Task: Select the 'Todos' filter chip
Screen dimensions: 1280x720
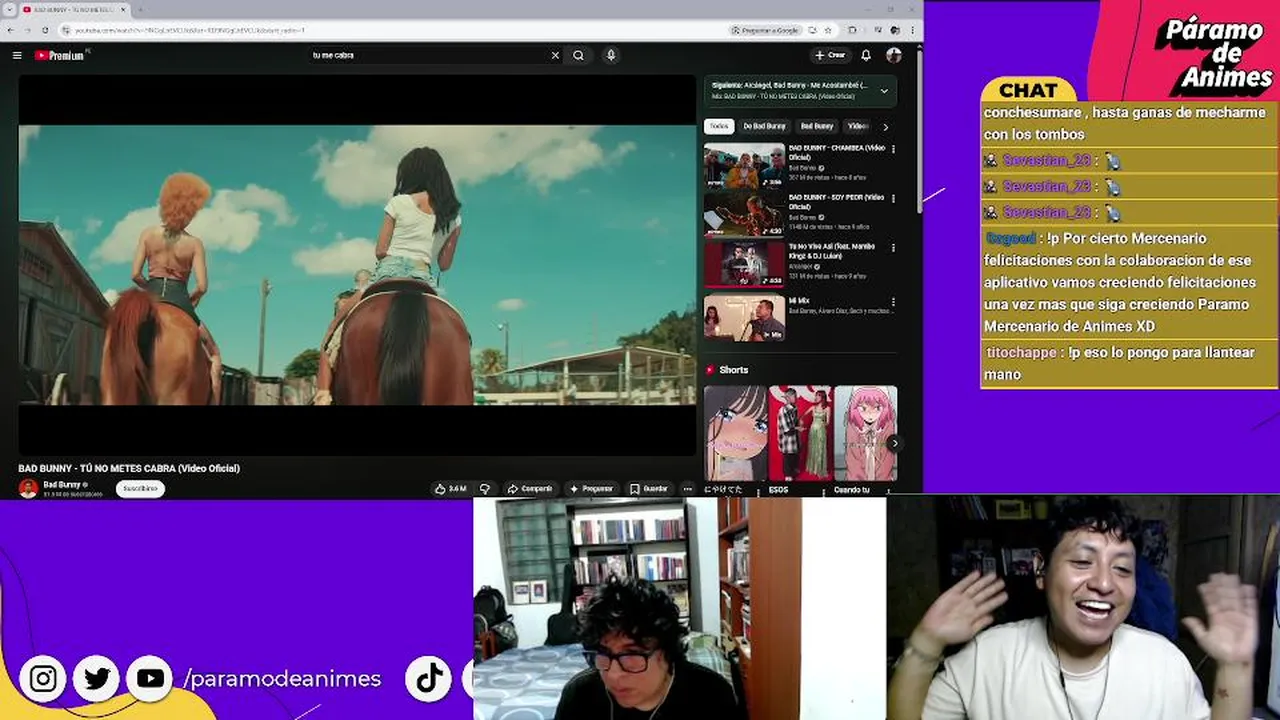Action: coord(719,126)
